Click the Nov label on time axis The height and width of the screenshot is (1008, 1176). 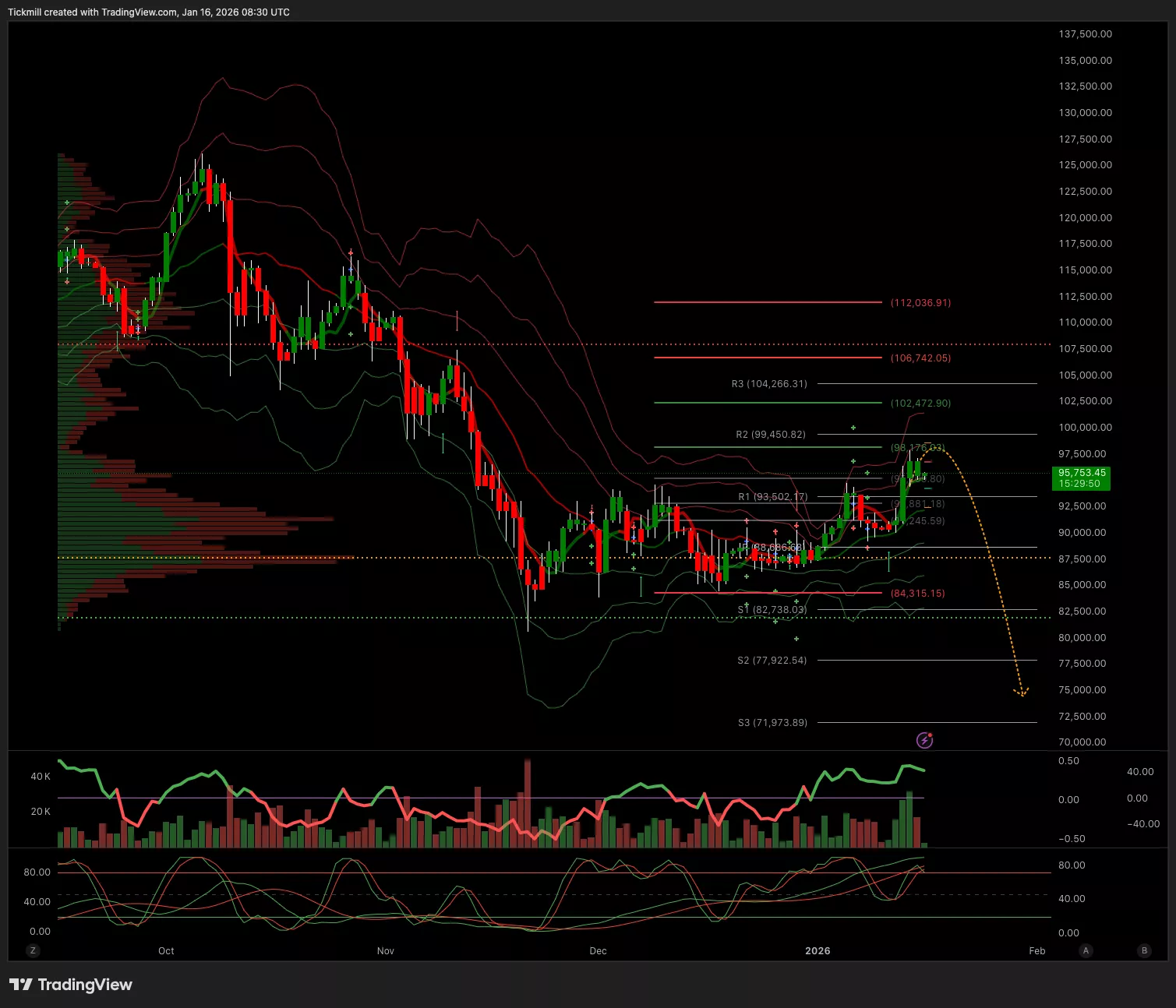click(x=385, y=950)
